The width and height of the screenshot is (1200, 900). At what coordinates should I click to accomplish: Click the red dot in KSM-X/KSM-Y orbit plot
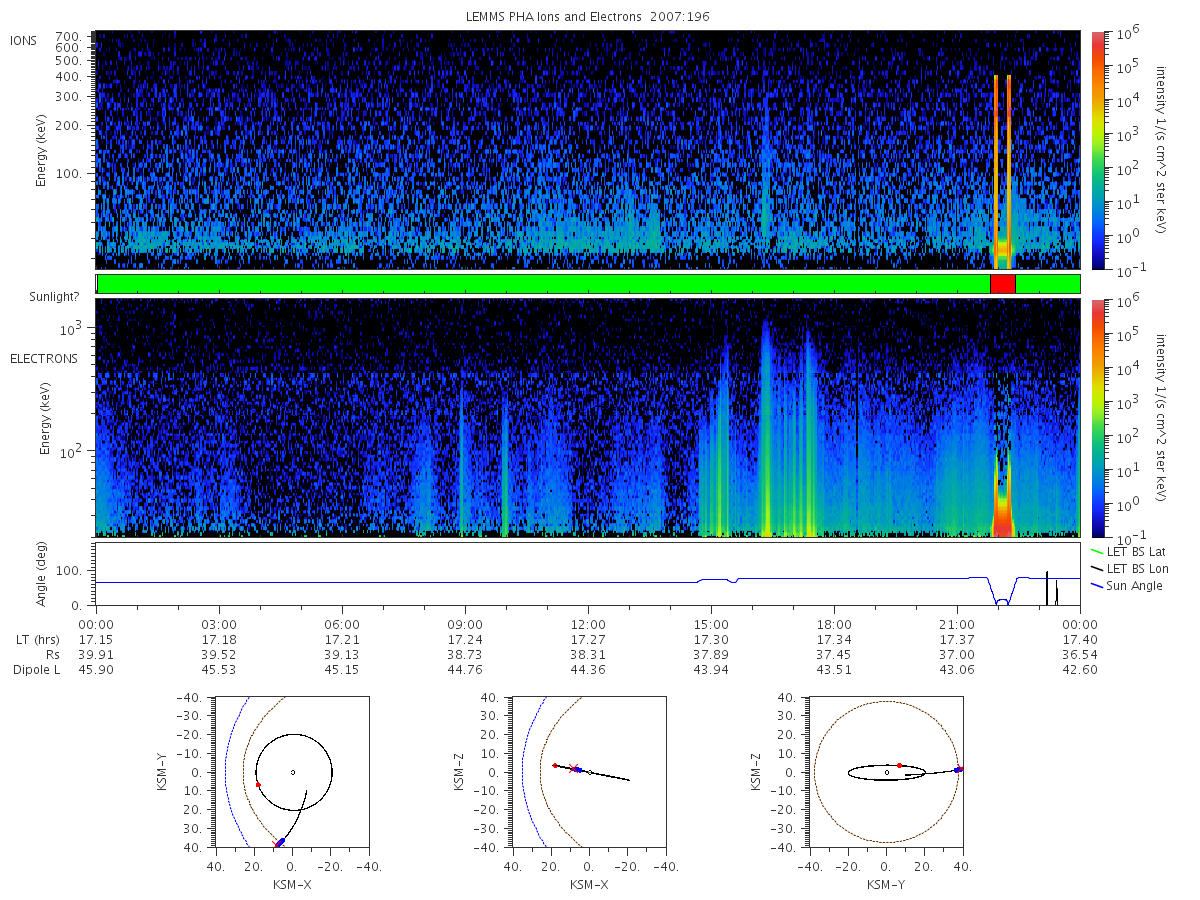[x=258, y=785]
